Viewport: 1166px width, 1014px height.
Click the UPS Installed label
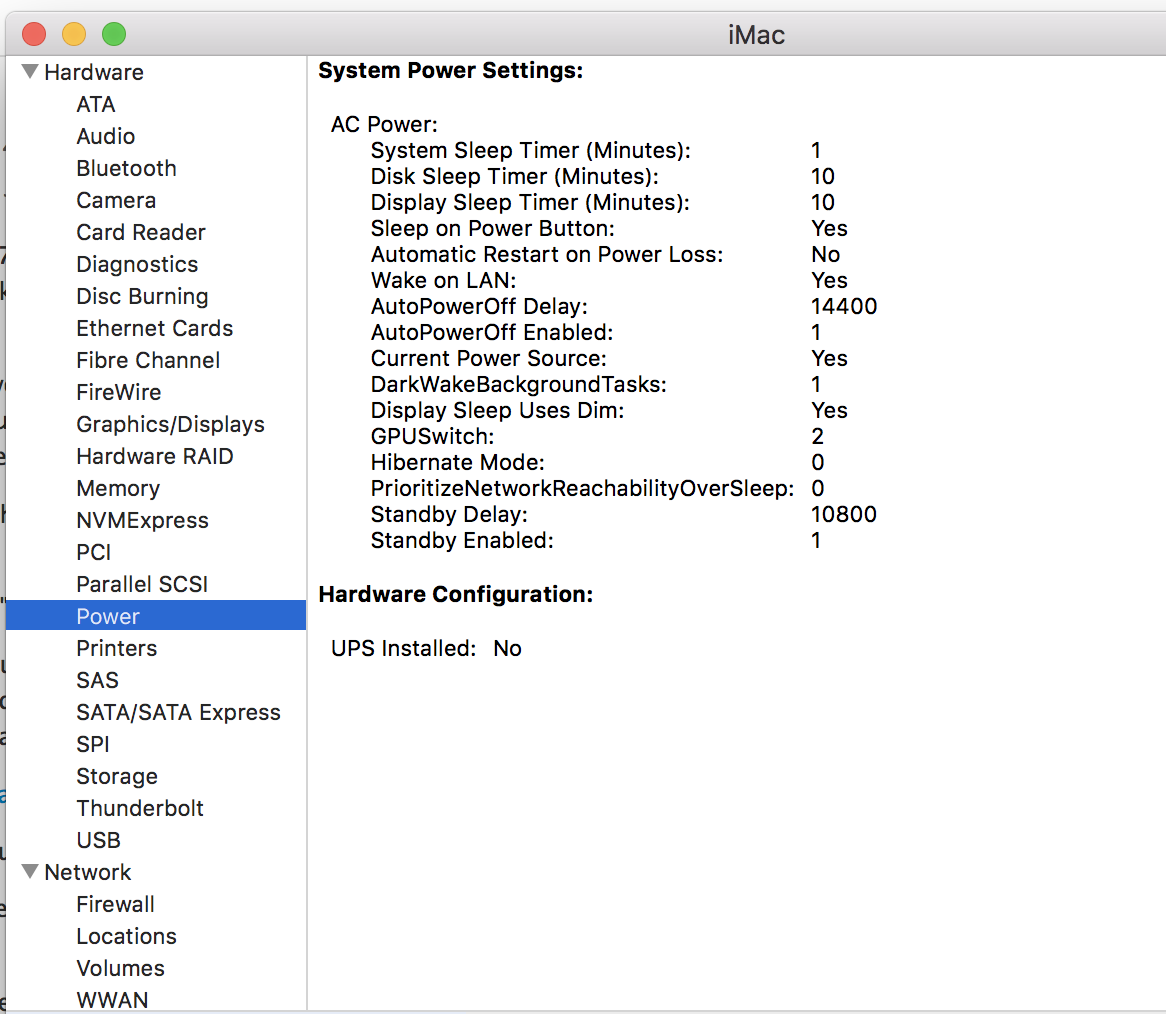(x=404, y=648)
